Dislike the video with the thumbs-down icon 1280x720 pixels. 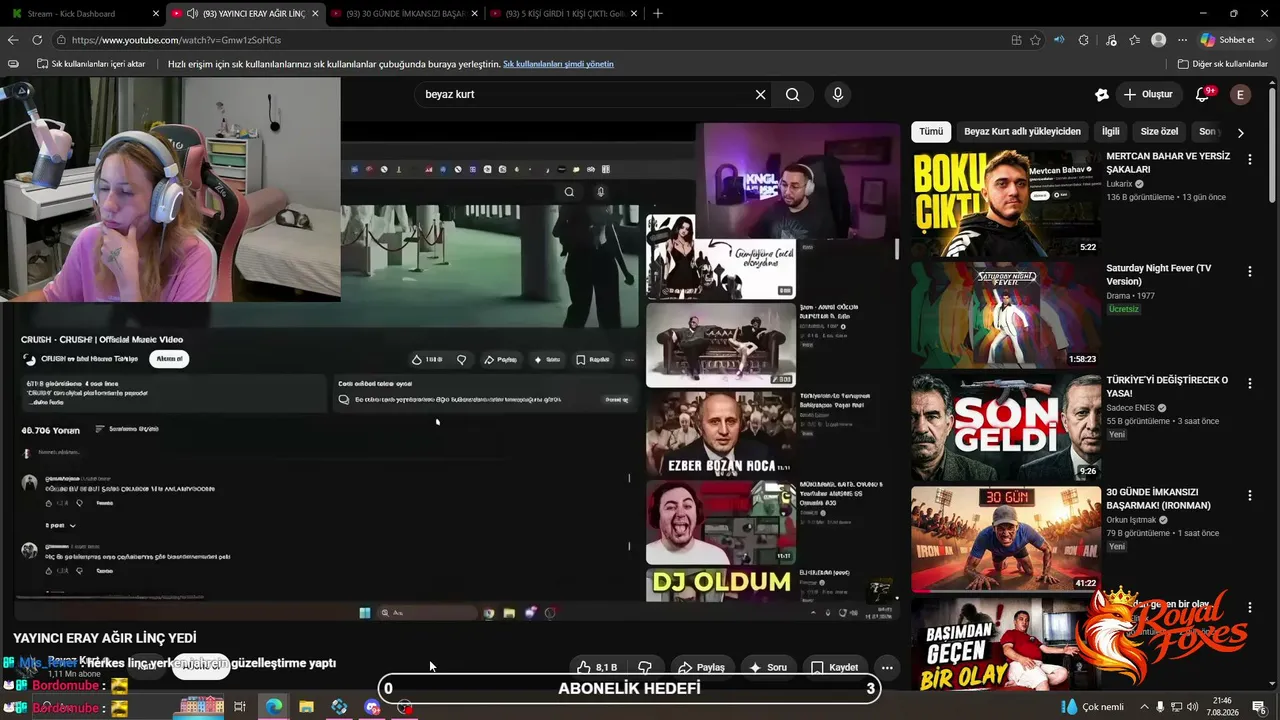[x=645, y=667]
